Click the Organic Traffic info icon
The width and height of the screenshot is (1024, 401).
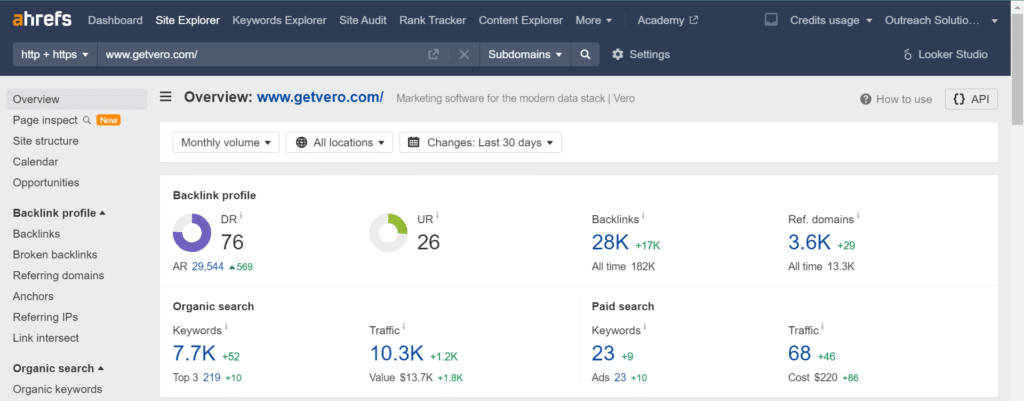(x=405, y=327)
